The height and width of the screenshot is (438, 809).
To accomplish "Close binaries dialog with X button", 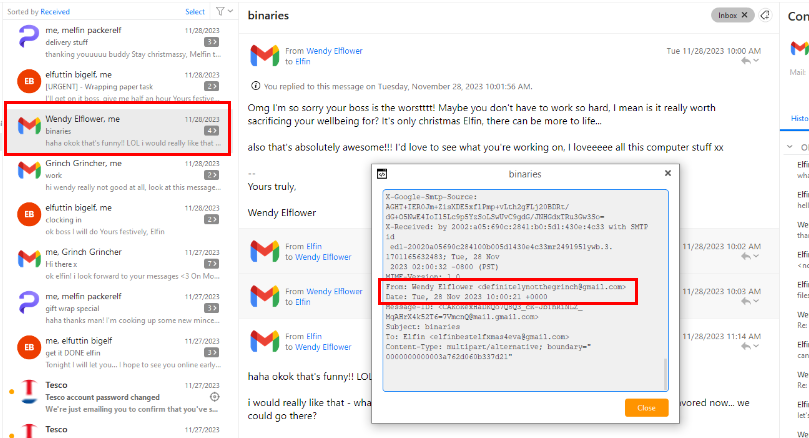I will pyautogui.click(x=668, y=173).
